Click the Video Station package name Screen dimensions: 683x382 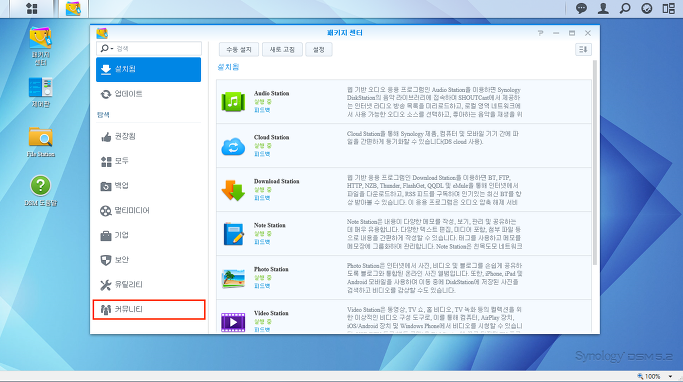coord(271,313)
